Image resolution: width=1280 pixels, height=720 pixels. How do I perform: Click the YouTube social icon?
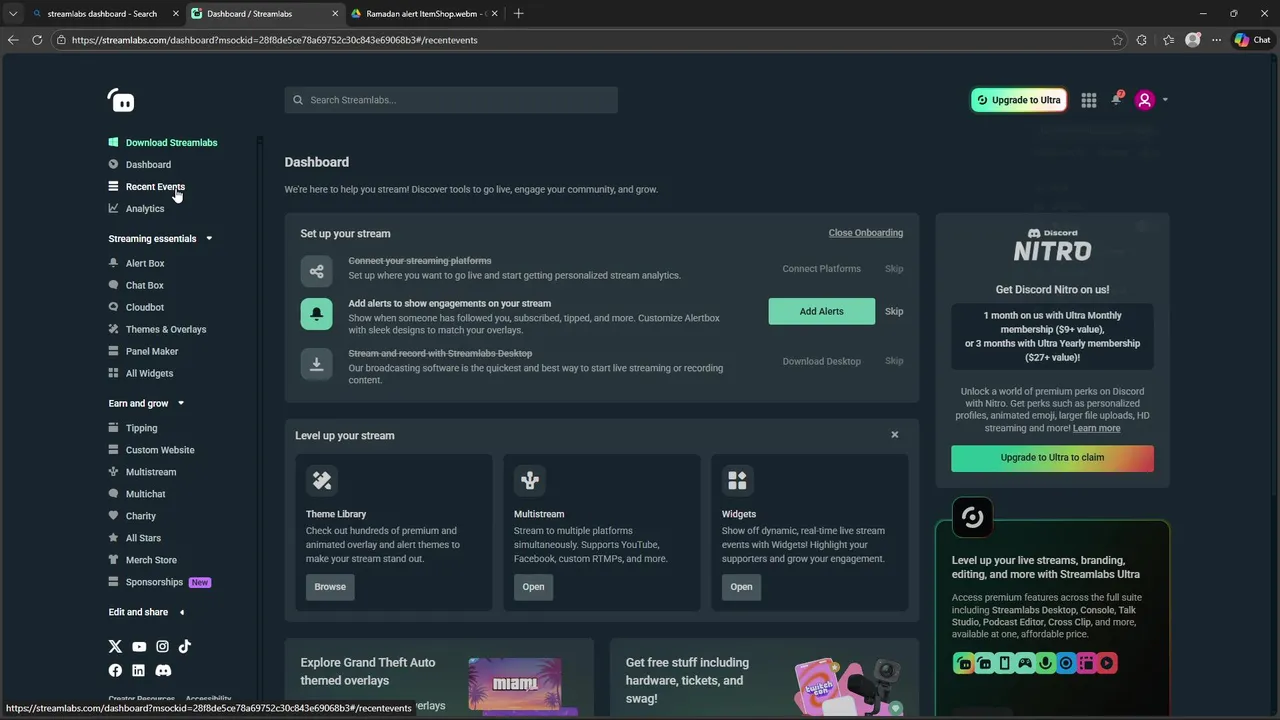139,647
